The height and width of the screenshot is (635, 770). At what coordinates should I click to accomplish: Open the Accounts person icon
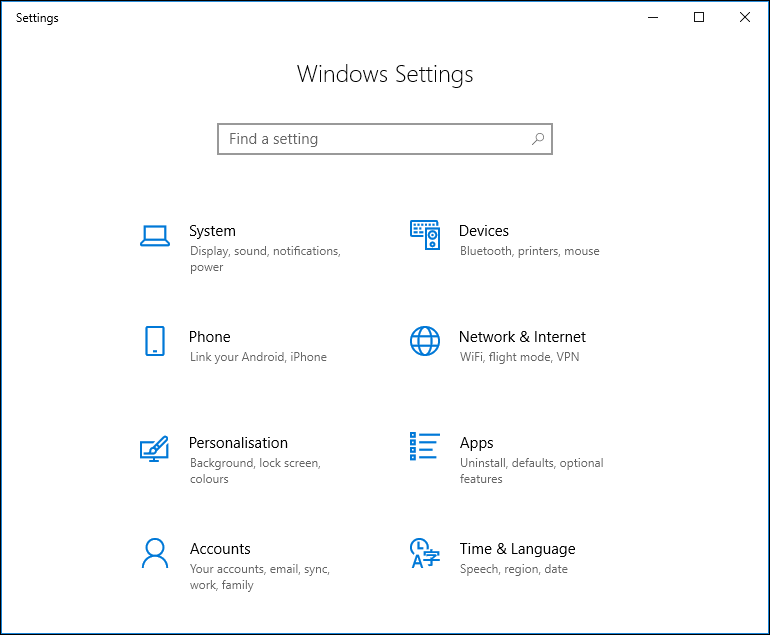click(155, 553)
